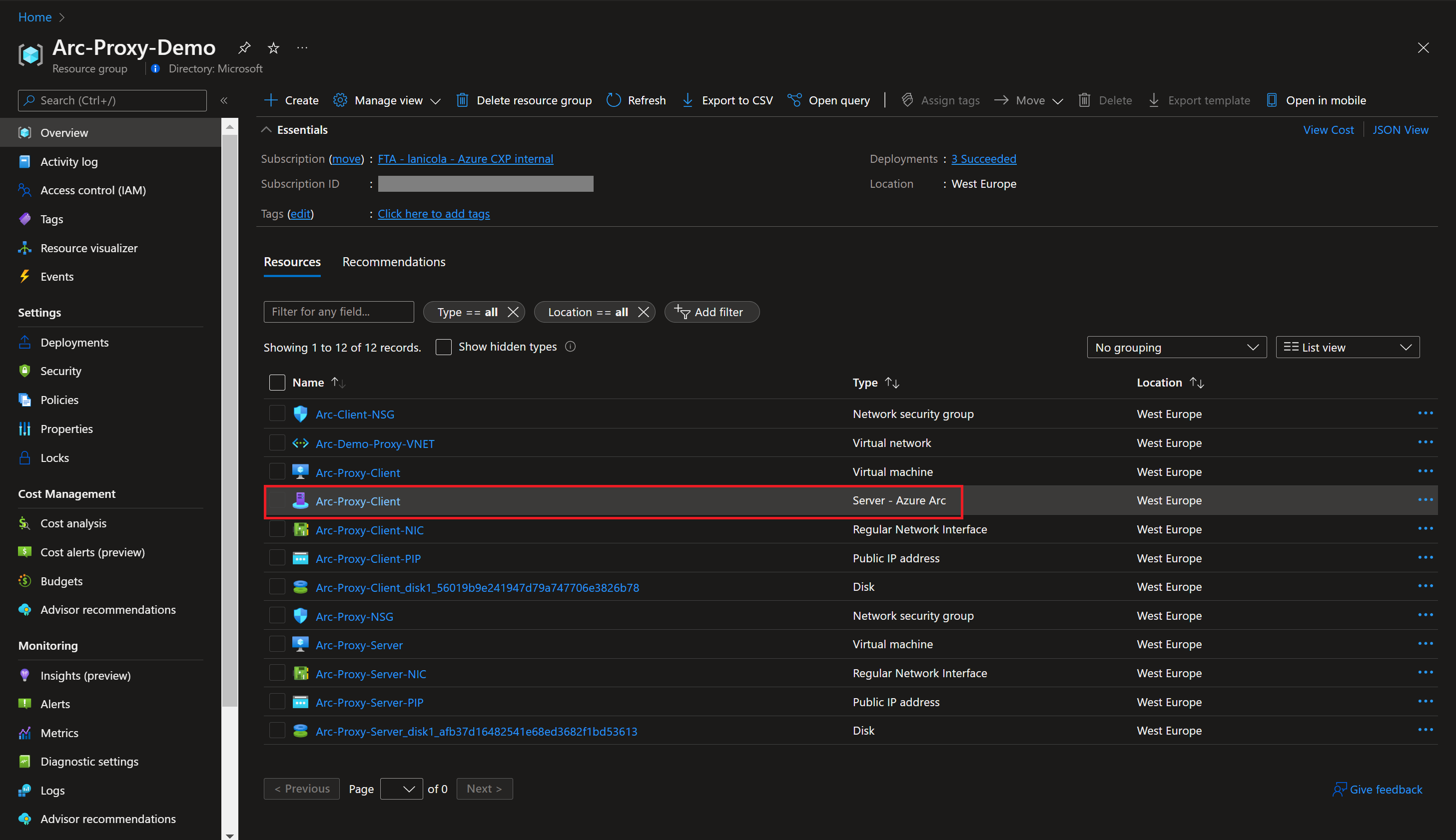This screenshot has height=840, width=1456.
Task: Select the Arc-Proxy-Server virtual machine checkbox
Action: tap(278, 644)
